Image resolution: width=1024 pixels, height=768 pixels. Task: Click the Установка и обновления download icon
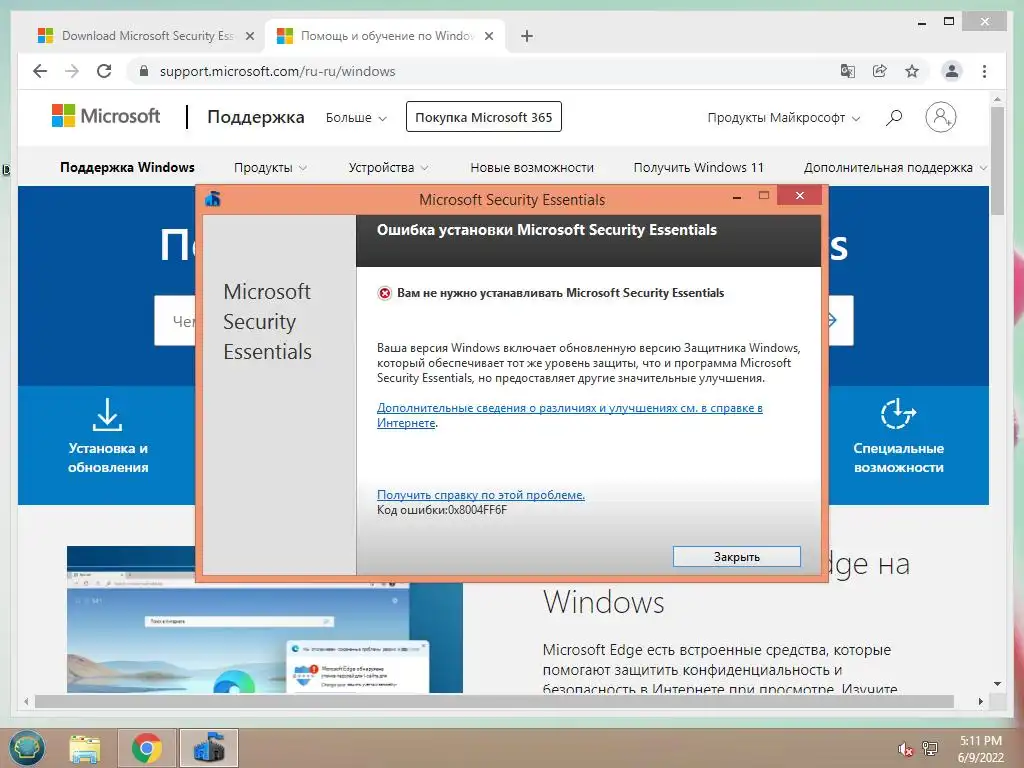(x=107, y=415)
